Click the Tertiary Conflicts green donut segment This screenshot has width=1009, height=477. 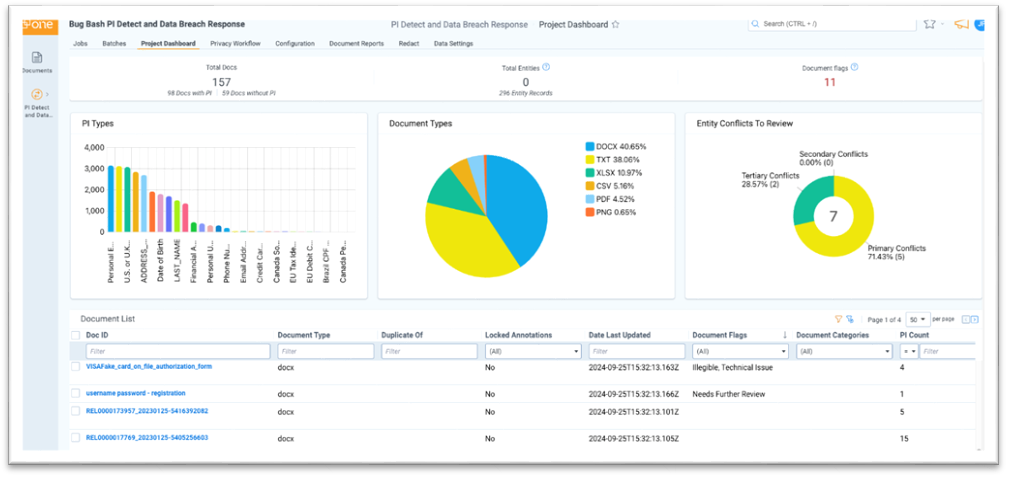804,200
